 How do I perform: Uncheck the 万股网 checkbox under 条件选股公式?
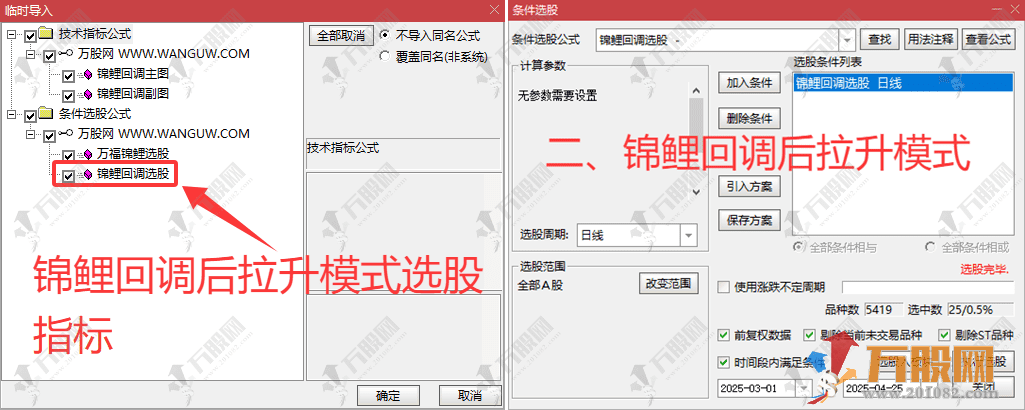coord(50,136)
